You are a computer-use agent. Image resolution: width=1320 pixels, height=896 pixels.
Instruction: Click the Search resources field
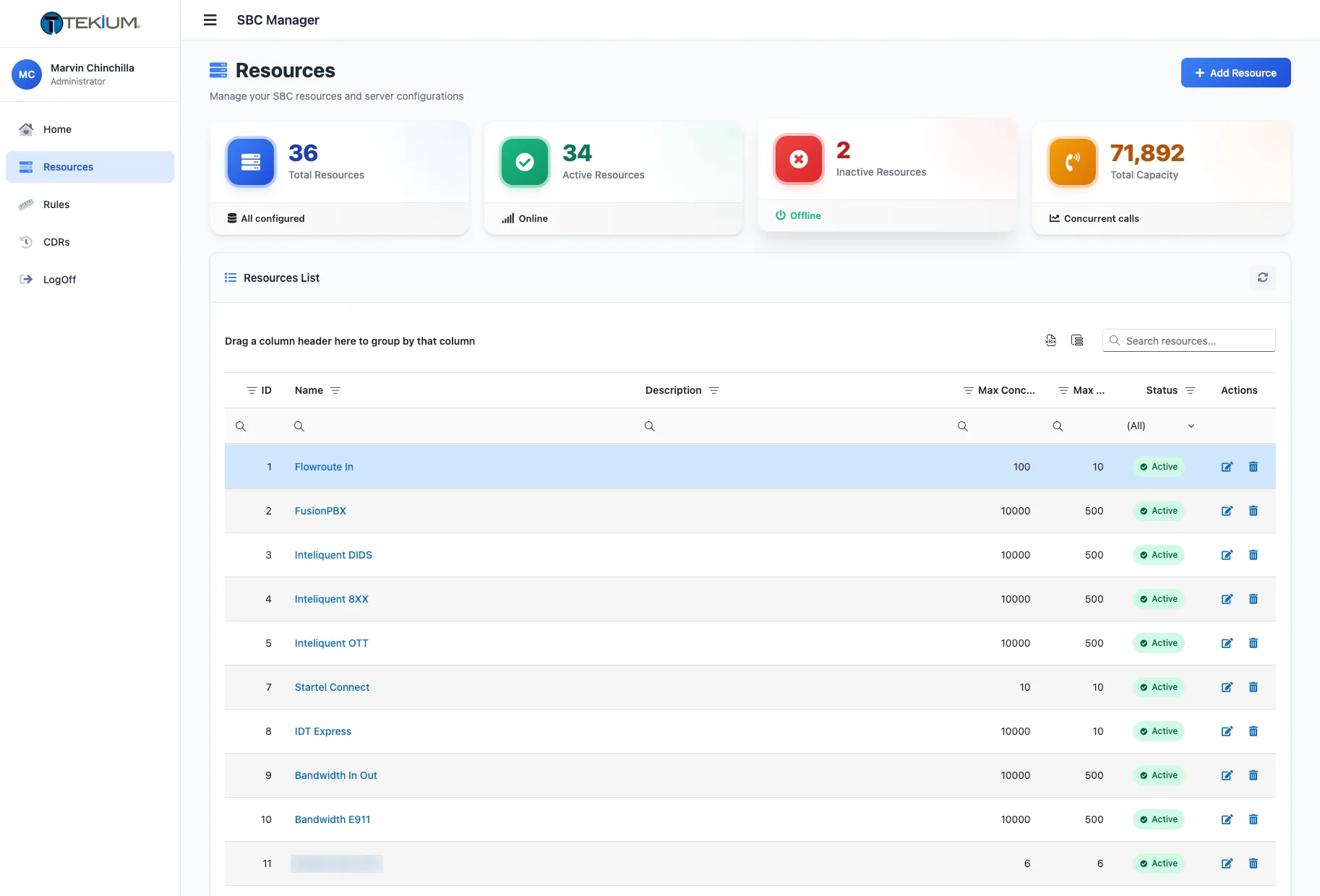click(1189, 340)
